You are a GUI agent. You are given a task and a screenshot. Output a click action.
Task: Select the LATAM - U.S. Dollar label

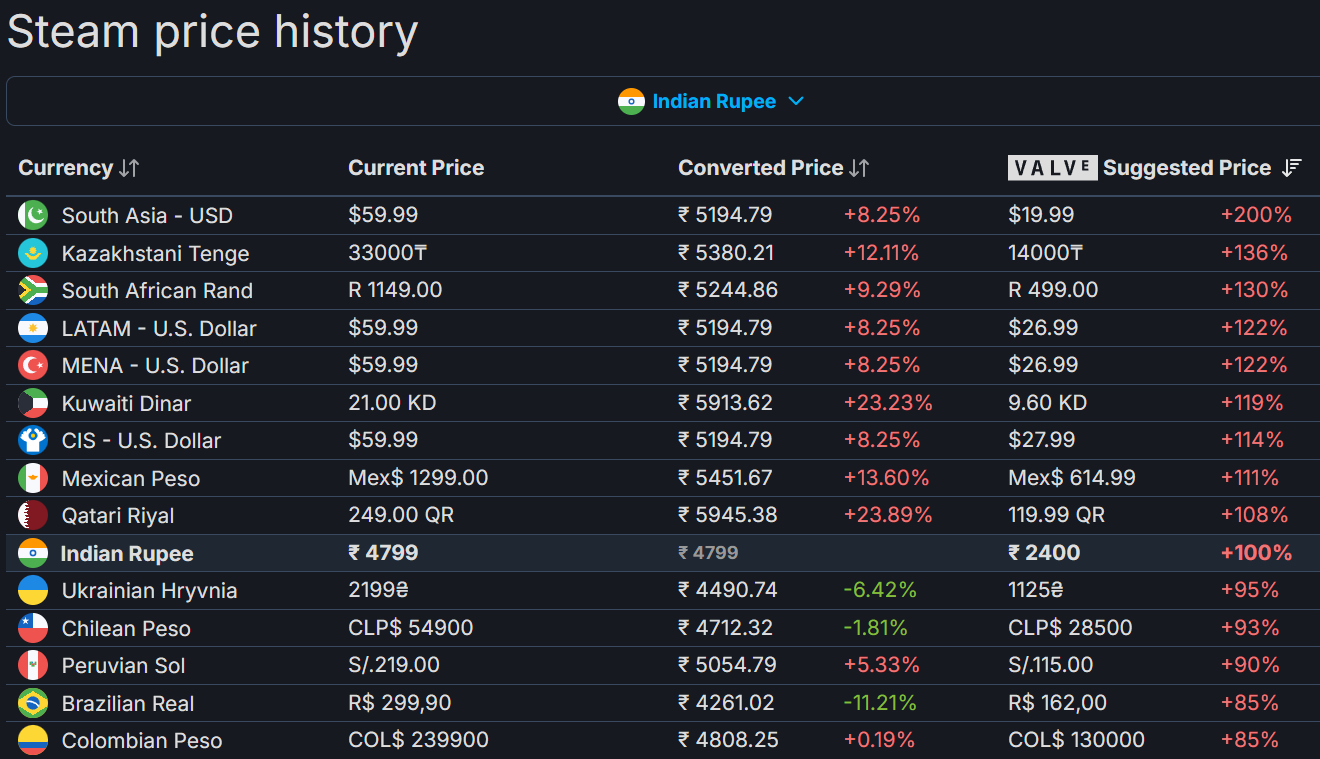coord(159,329)
